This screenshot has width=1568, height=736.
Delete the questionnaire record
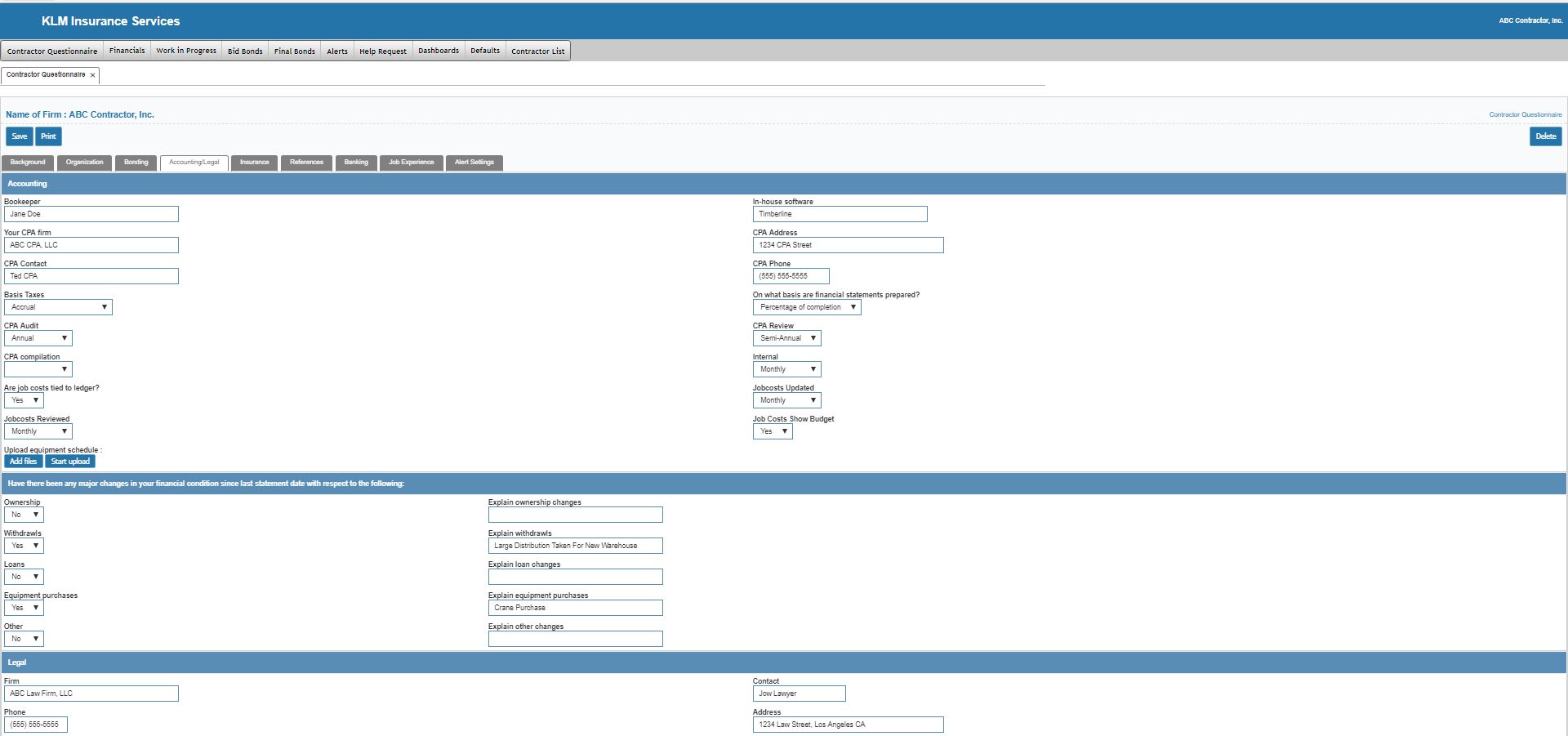click(x=1545, y=136)
